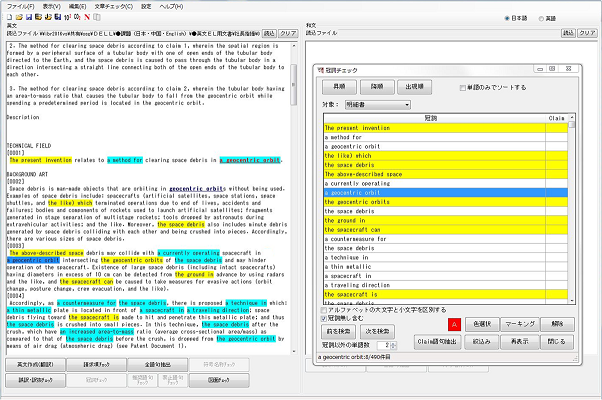This screenshot has width=602, height=400.
Task: Click the red 'A' color swatch
Action: [x=454, y=325]
